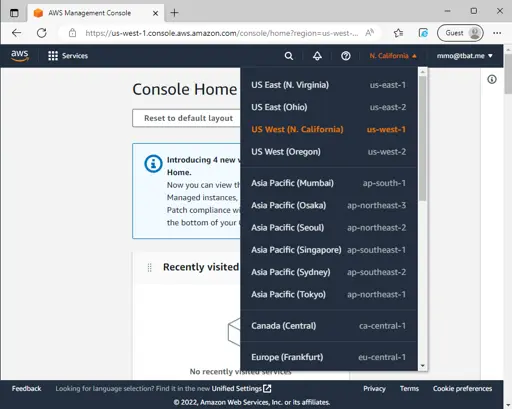Image resolution: width=512 pixels, height=409 pixels.
Task: Click the browser address bar URL
Action: (x=222, y=33)
